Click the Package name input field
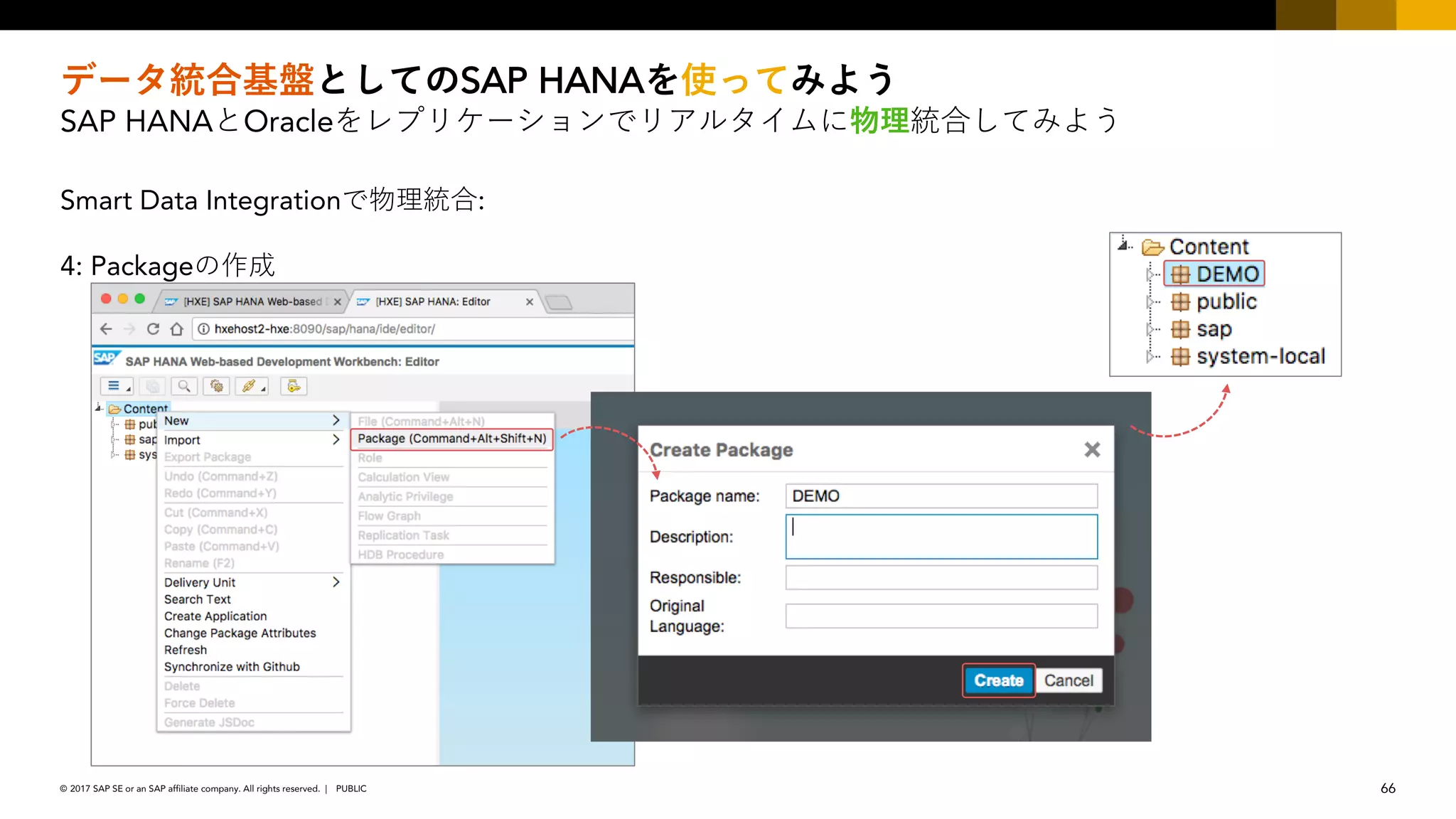Viewport: 1456px width, 819px height. pyautogui.click(x=941, y=496)
